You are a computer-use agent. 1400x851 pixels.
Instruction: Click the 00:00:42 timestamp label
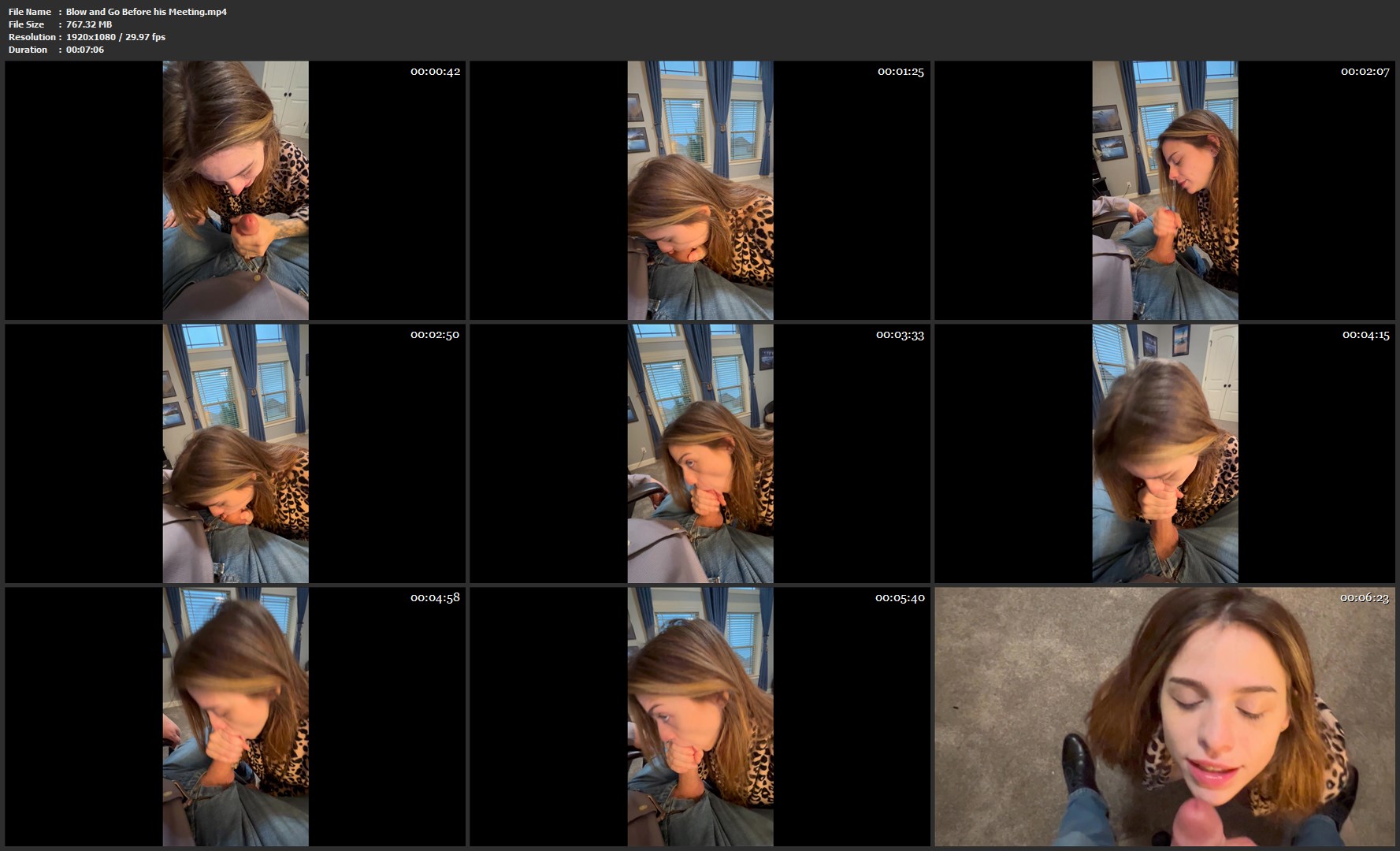pos(435,72)
